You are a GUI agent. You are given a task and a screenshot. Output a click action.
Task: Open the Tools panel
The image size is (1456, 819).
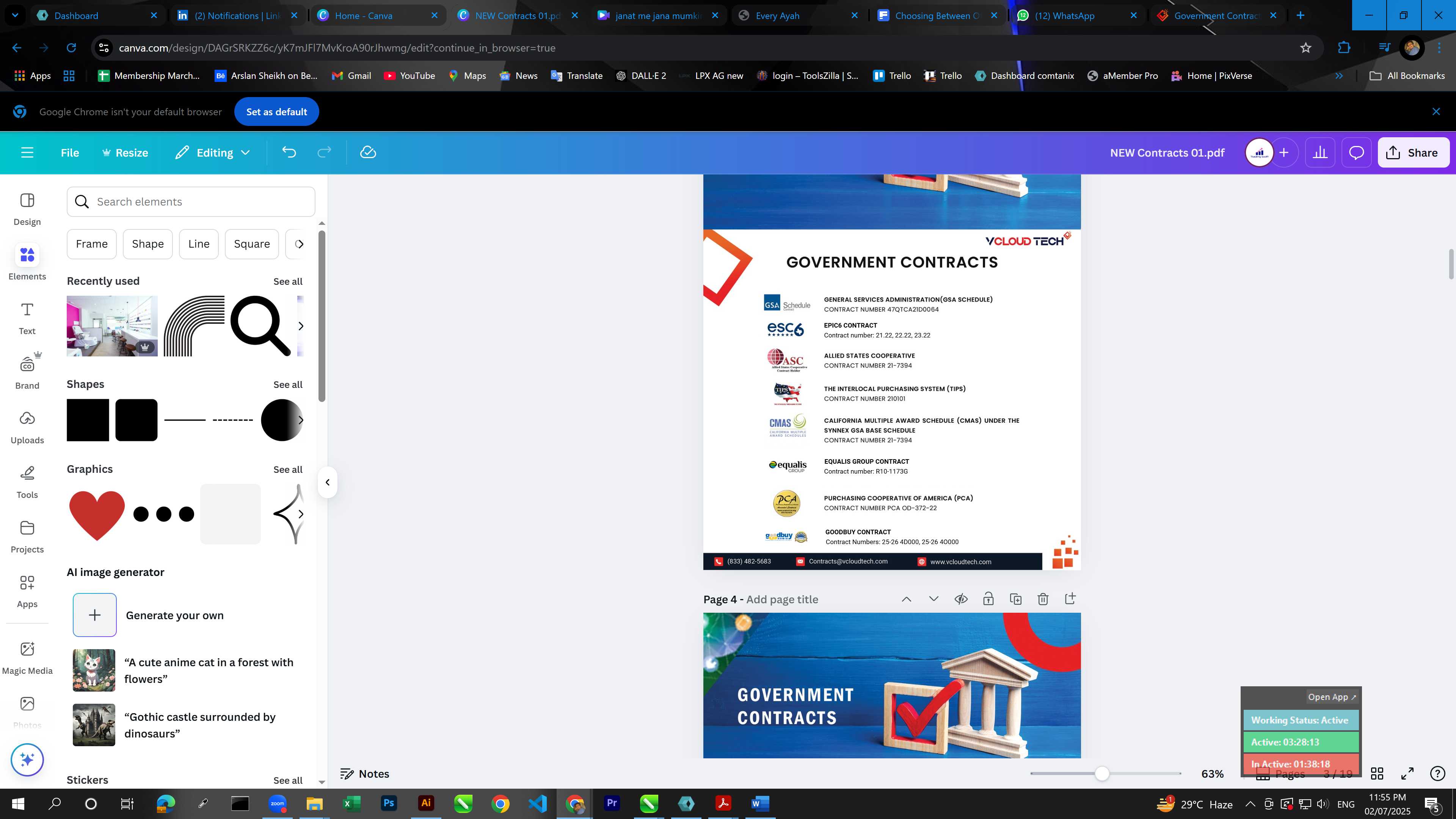pos(27,482)
